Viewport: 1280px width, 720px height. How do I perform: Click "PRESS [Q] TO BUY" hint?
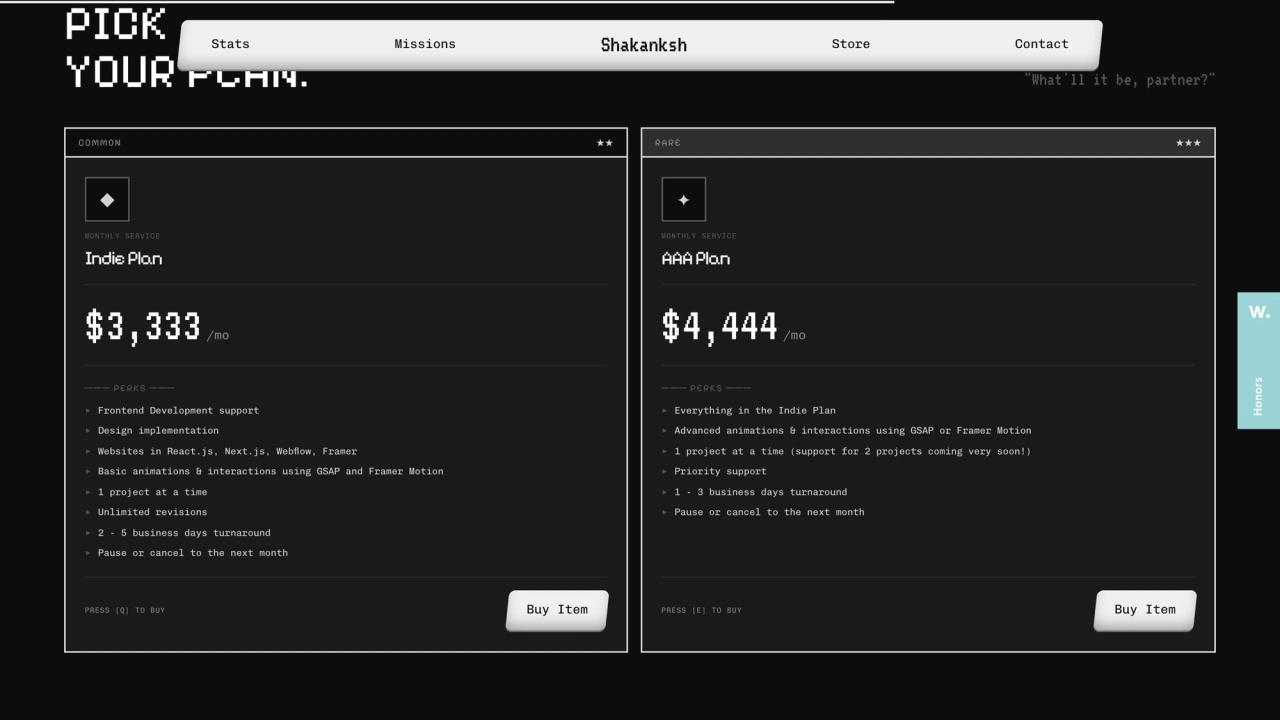pyautogui.click(x=125, y=610)
